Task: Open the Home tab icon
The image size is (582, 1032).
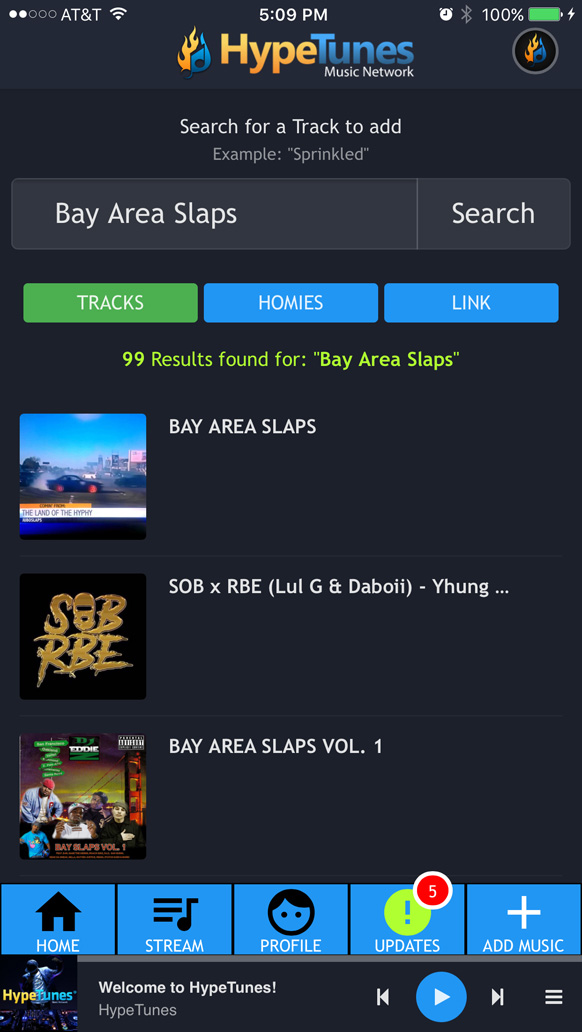Action: point(58,911)
